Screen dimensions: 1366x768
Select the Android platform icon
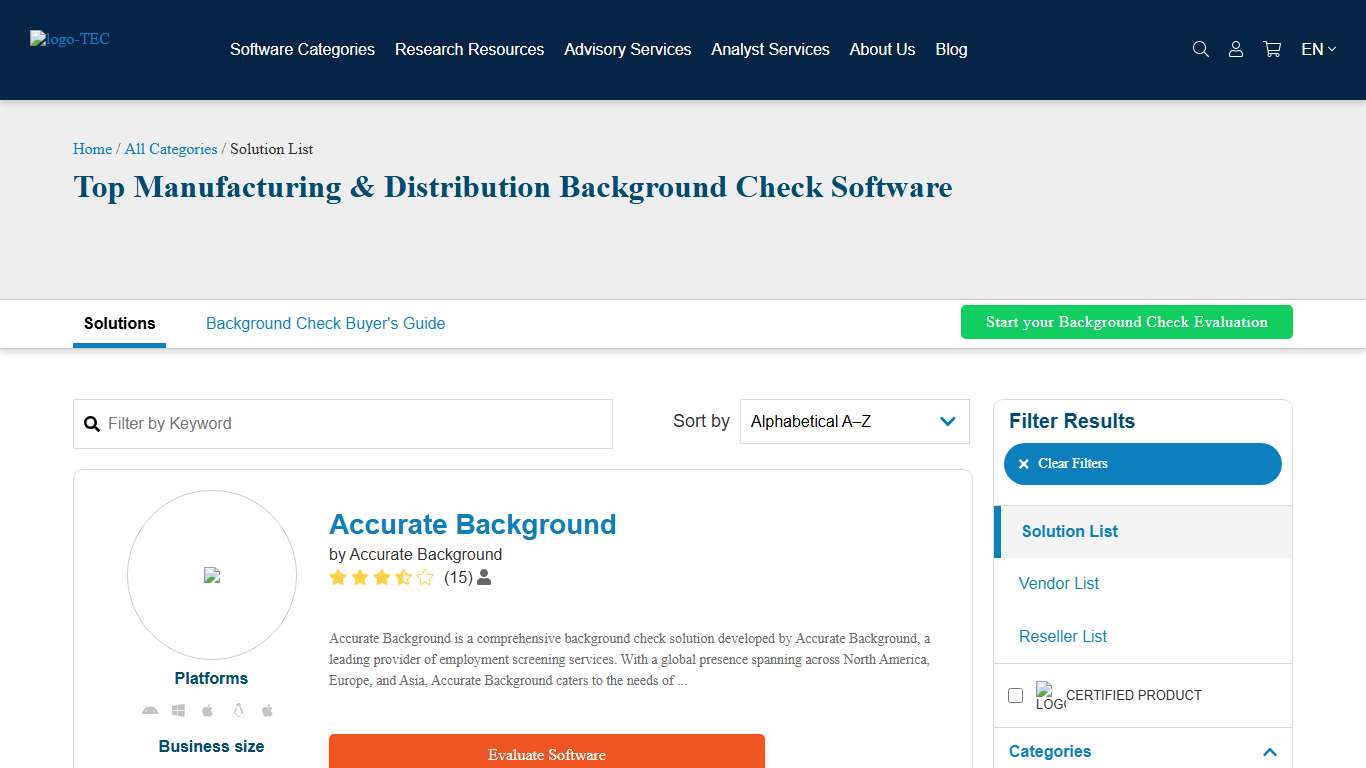coord(150,710)
